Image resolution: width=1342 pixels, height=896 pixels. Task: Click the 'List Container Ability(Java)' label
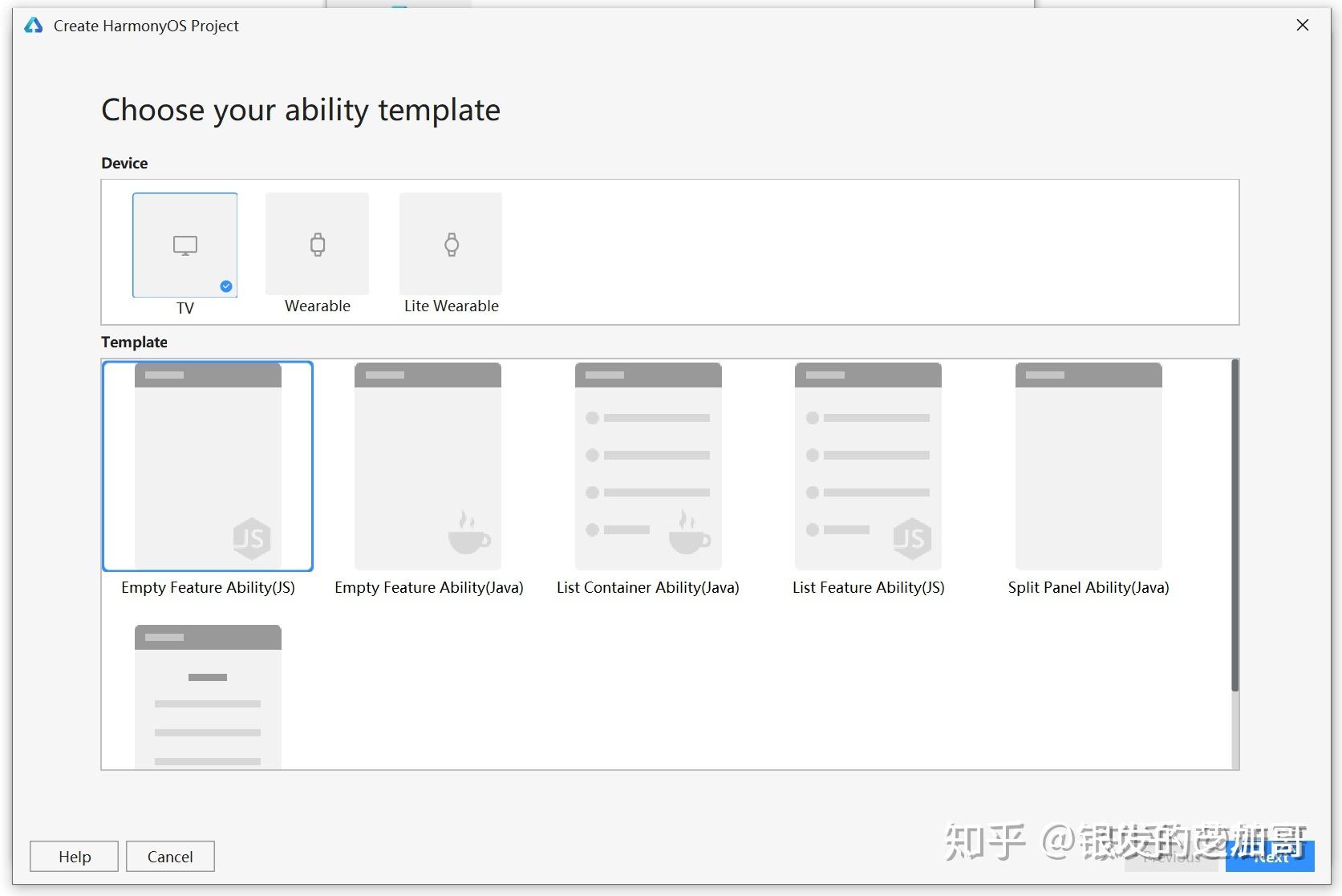click(x=648, y=587)
